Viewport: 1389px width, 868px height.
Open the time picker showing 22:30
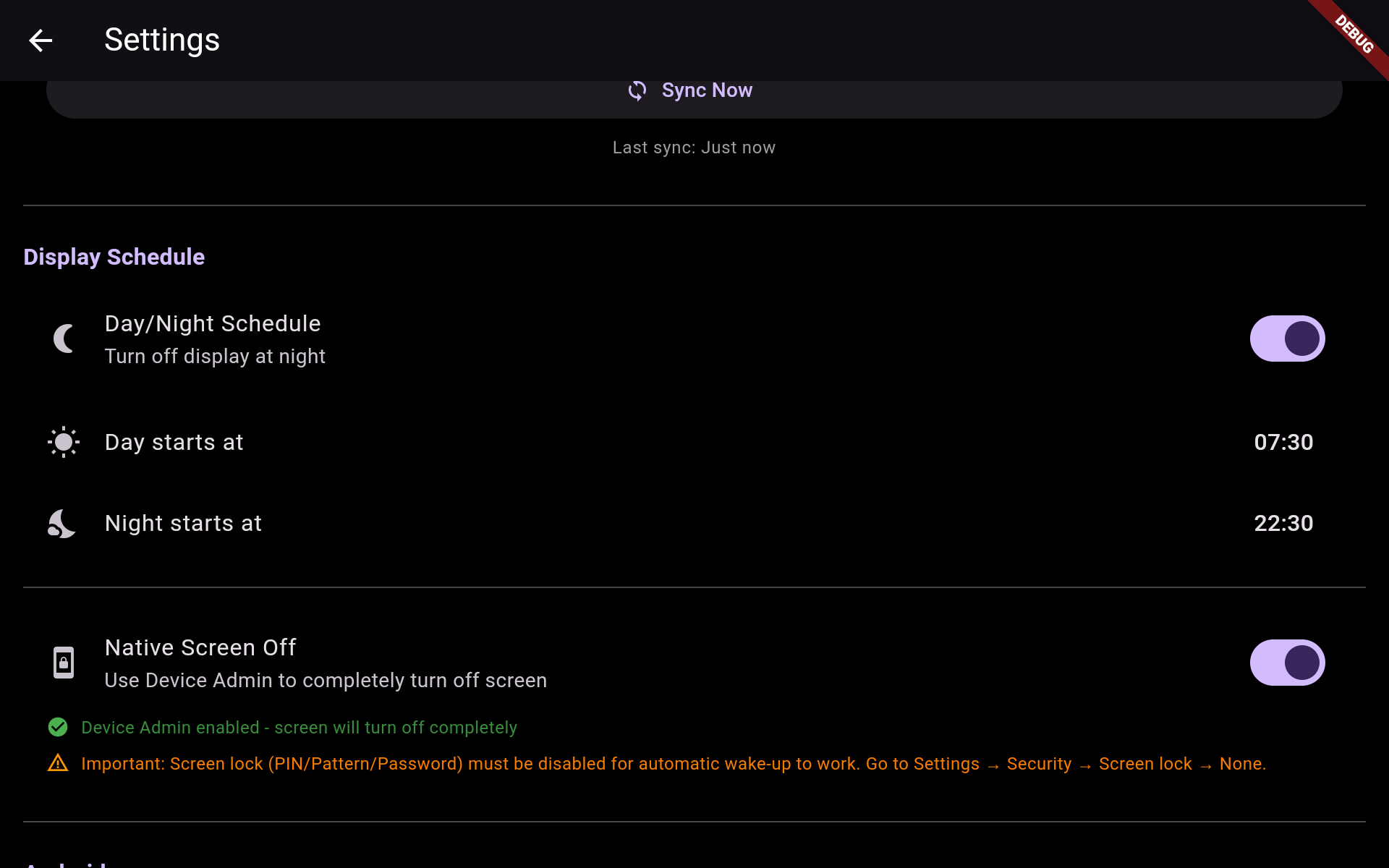point(1283,523)
